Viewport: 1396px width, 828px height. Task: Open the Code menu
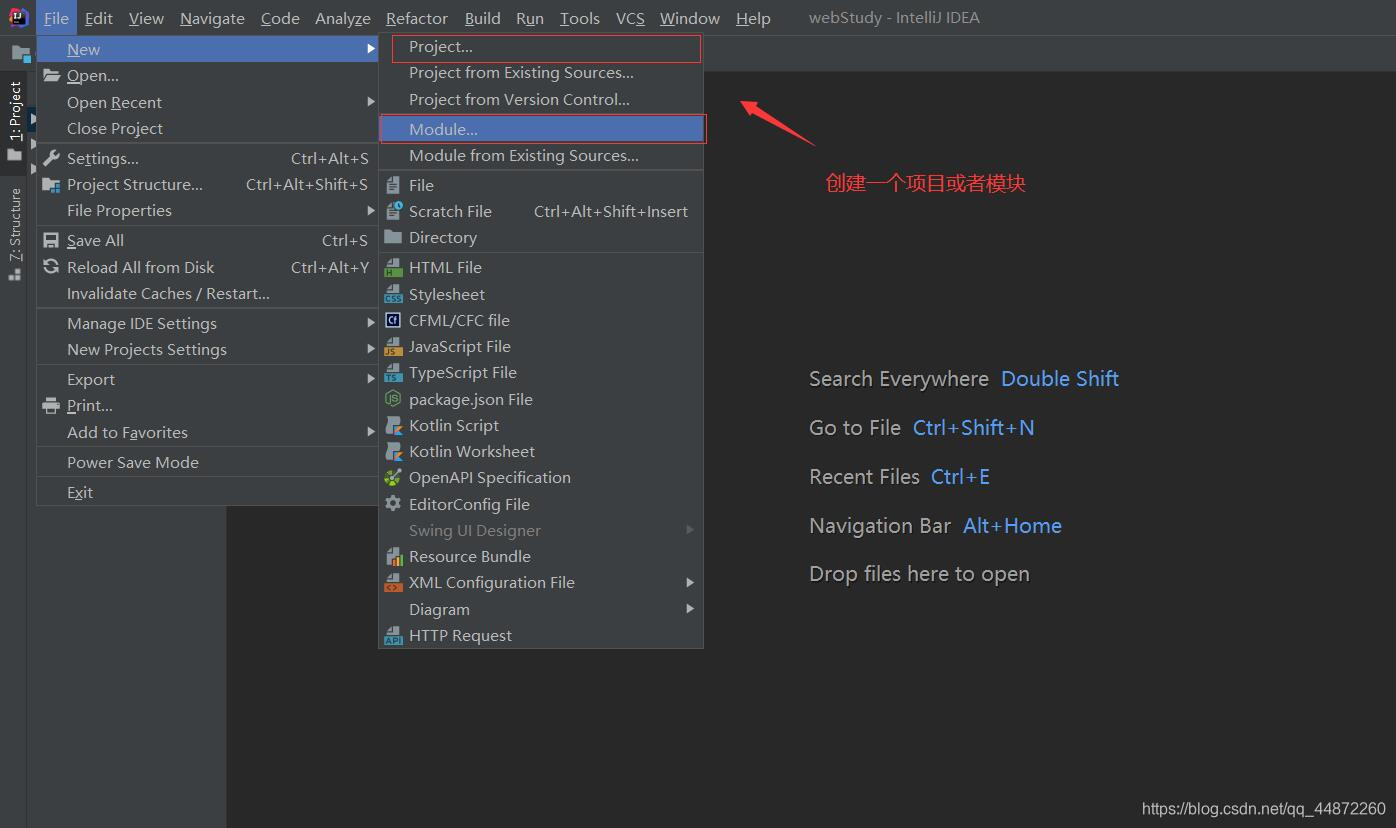(x=280, y=18)
